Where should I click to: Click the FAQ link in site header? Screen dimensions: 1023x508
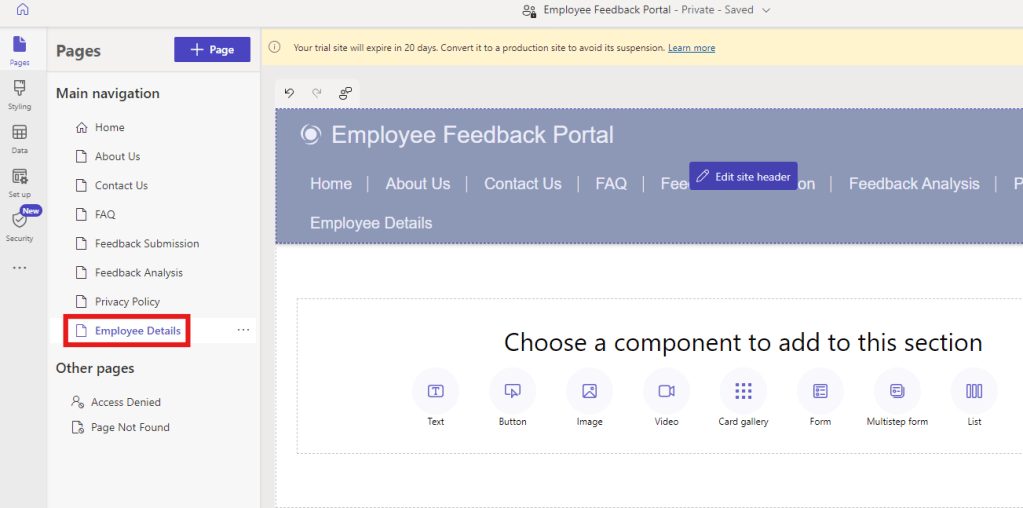tap(611, 184)
